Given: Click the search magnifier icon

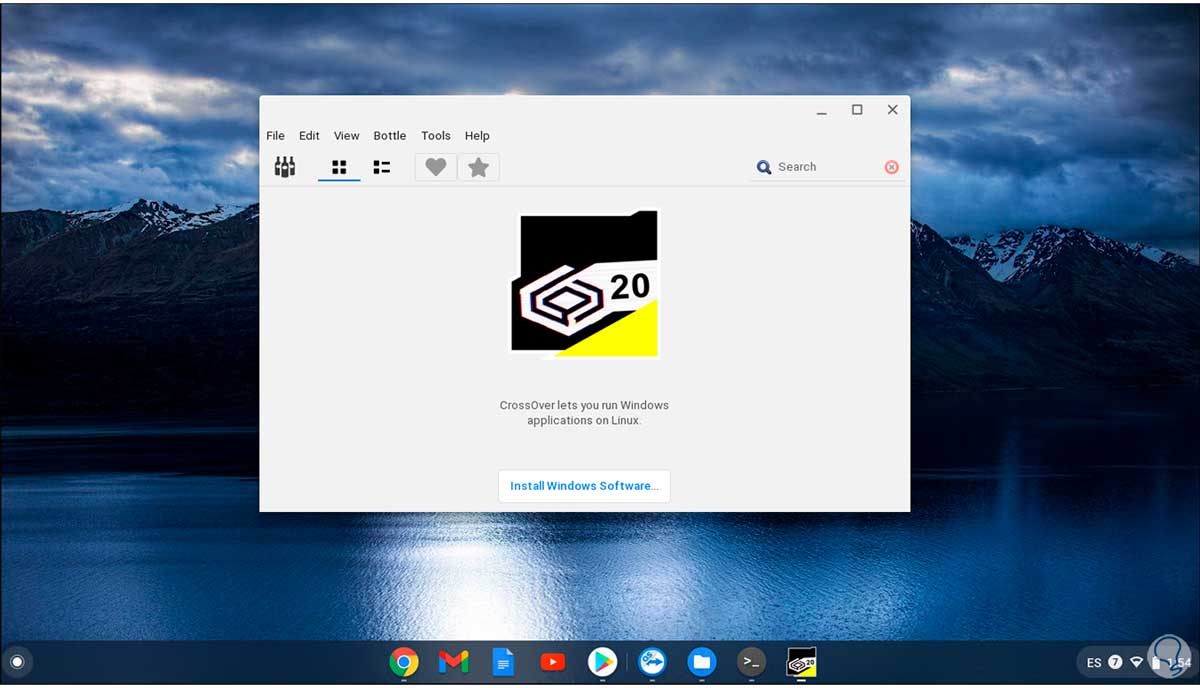Looking at the screenshot, I should pyautogui.click(x=764, y=167).
